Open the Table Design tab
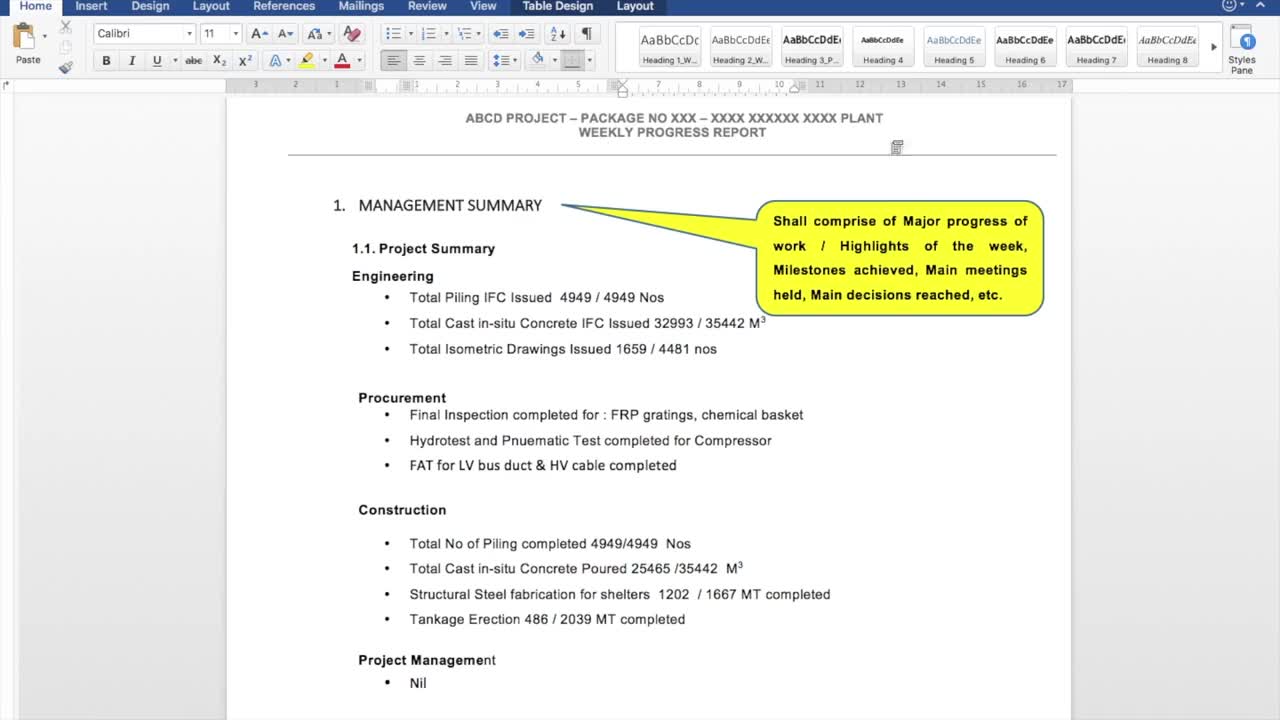 click(x=558, y=6)
